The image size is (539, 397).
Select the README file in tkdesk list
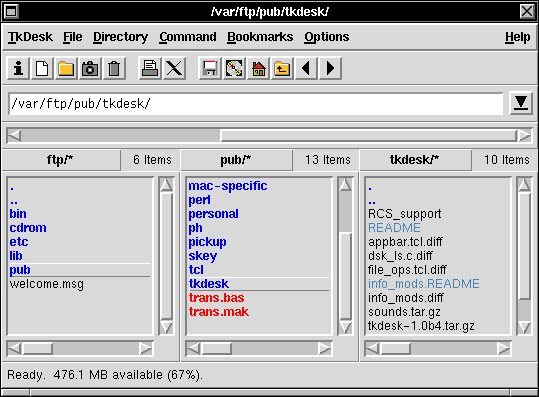coord(394,228)
